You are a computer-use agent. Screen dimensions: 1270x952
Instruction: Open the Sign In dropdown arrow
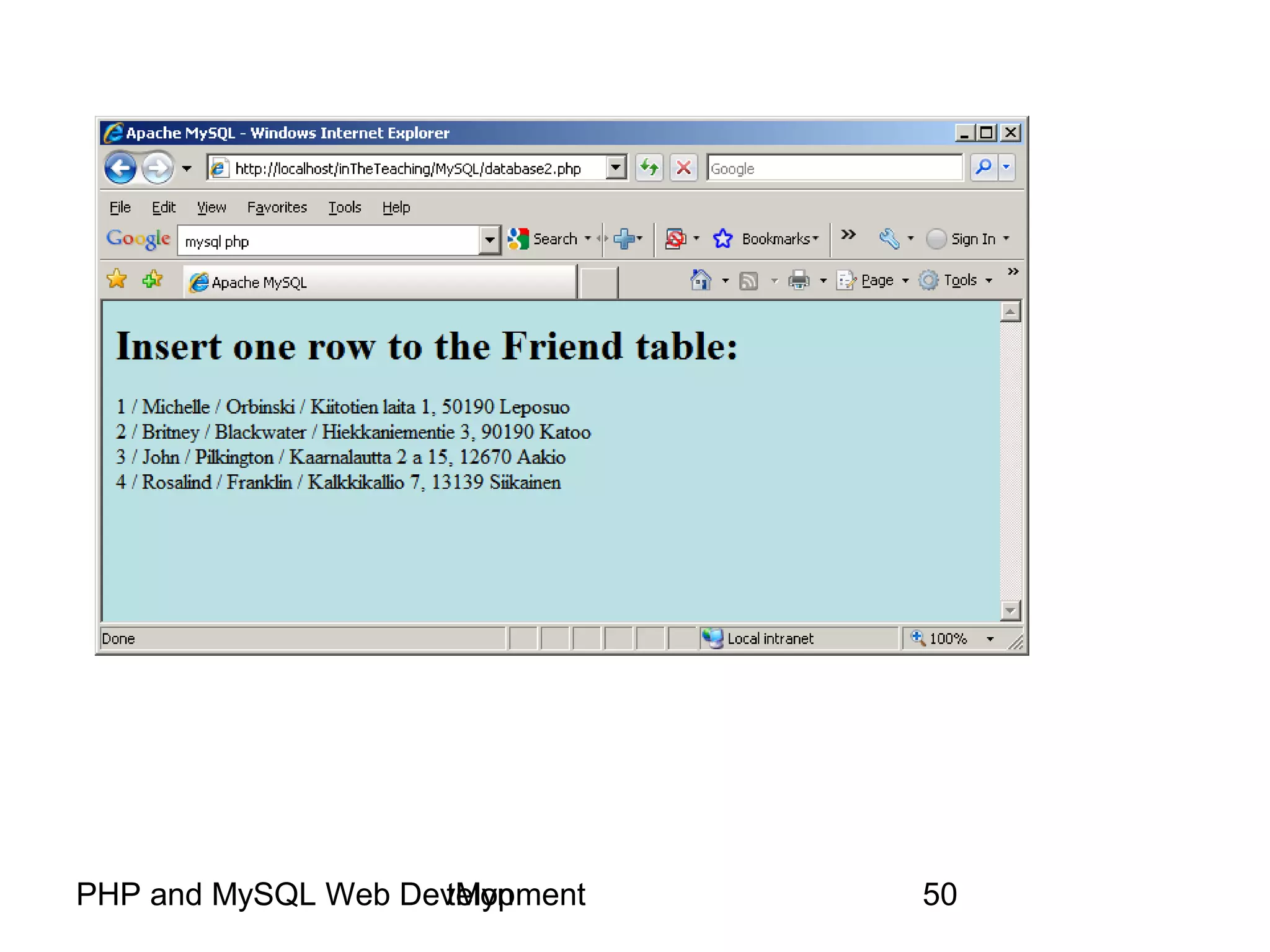(x=1006, y=239)
